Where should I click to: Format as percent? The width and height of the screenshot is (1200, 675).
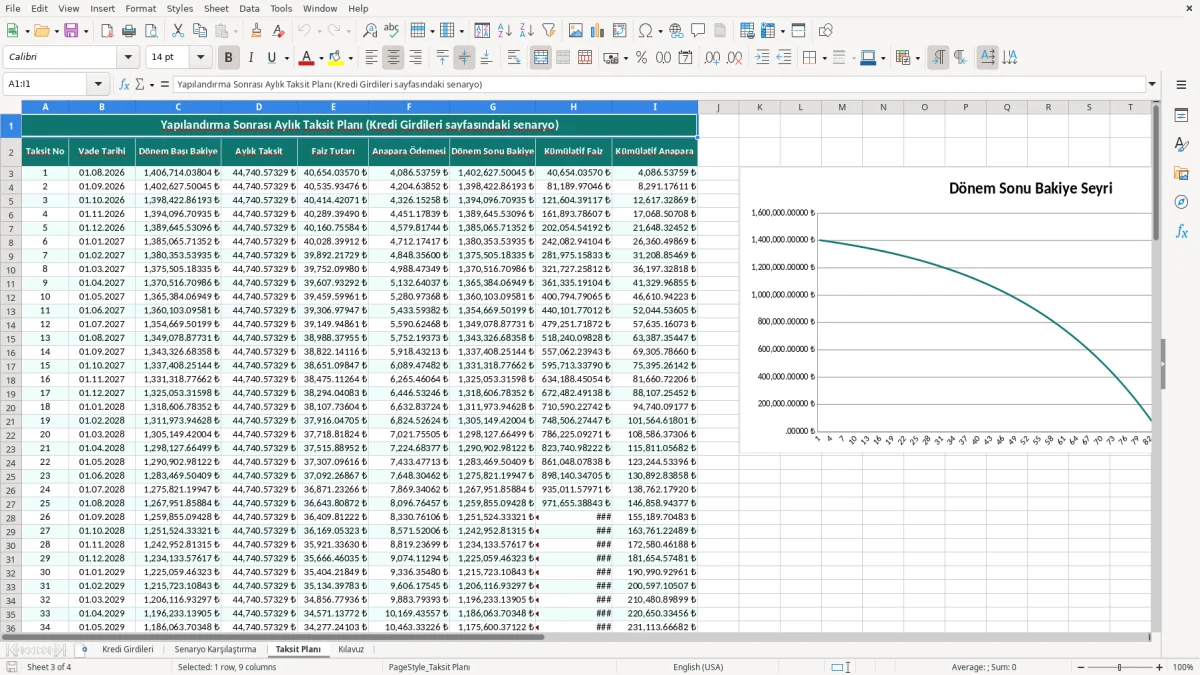pos(641,58)
